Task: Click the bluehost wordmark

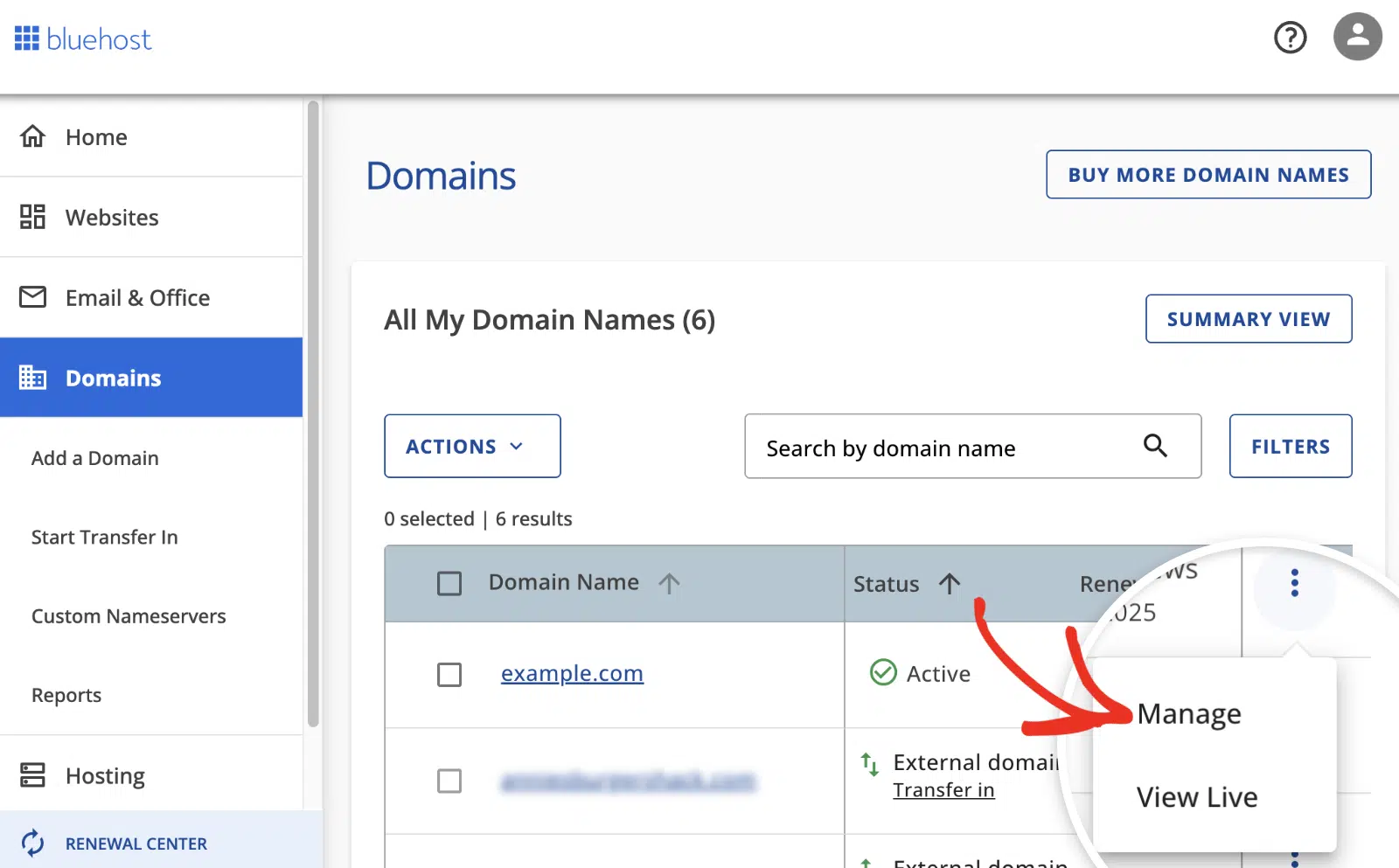Action: pyautogui.click(x=99, y=39)
